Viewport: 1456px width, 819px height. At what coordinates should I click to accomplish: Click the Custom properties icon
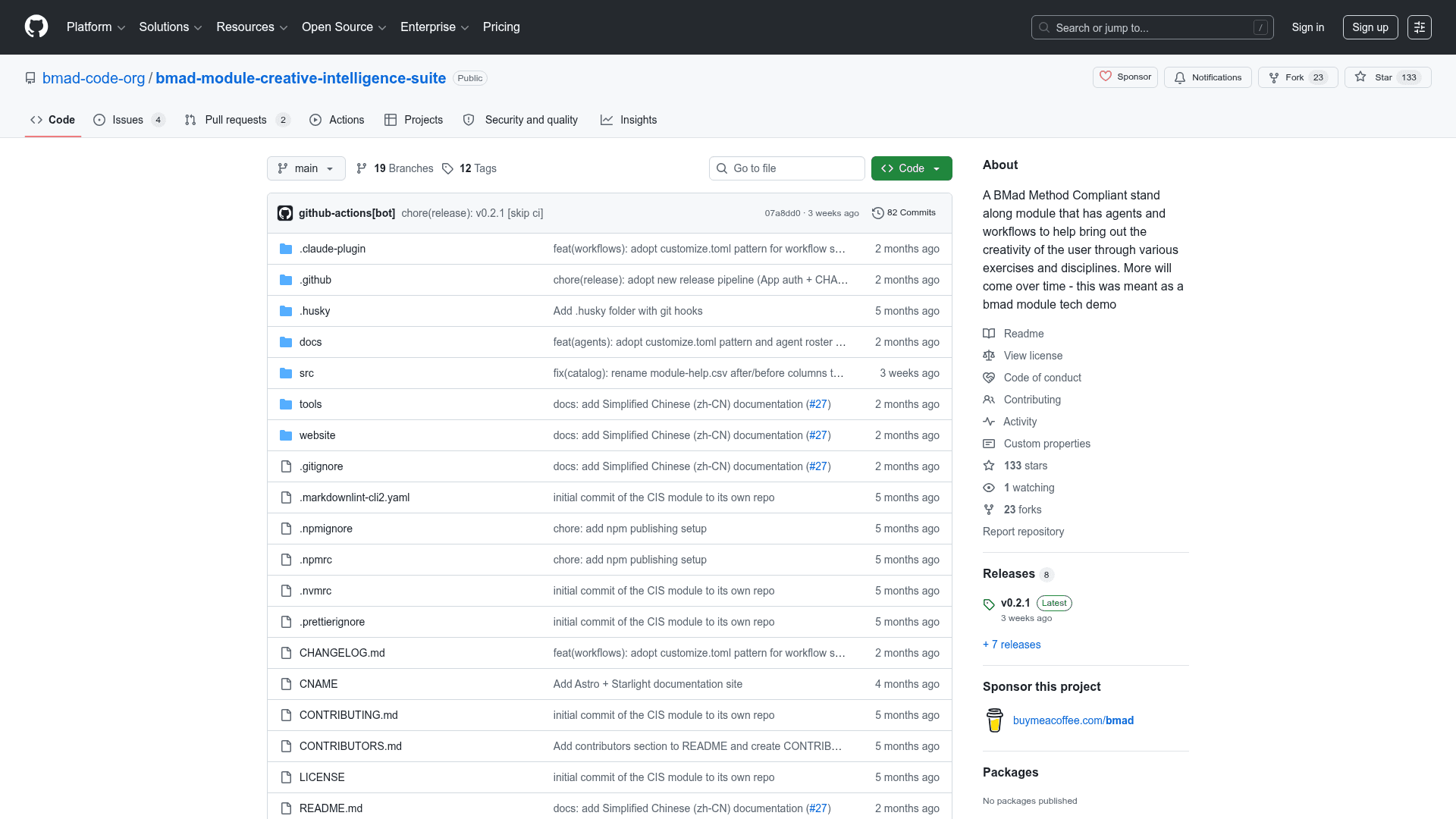[x=989, y=444]
